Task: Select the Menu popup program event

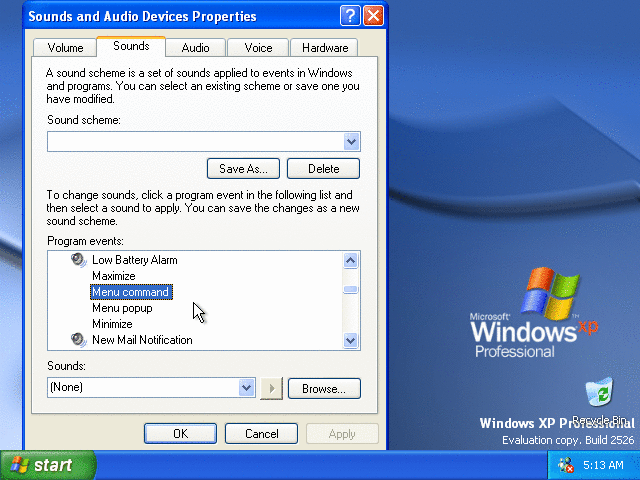Action: coord(122,308)
